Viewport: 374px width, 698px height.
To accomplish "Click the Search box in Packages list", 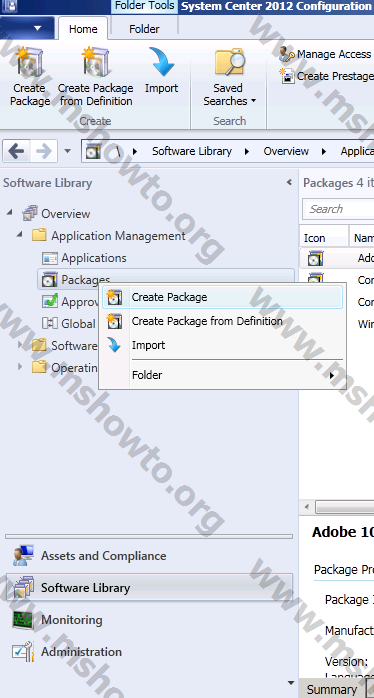I will (x=338, y=209).
